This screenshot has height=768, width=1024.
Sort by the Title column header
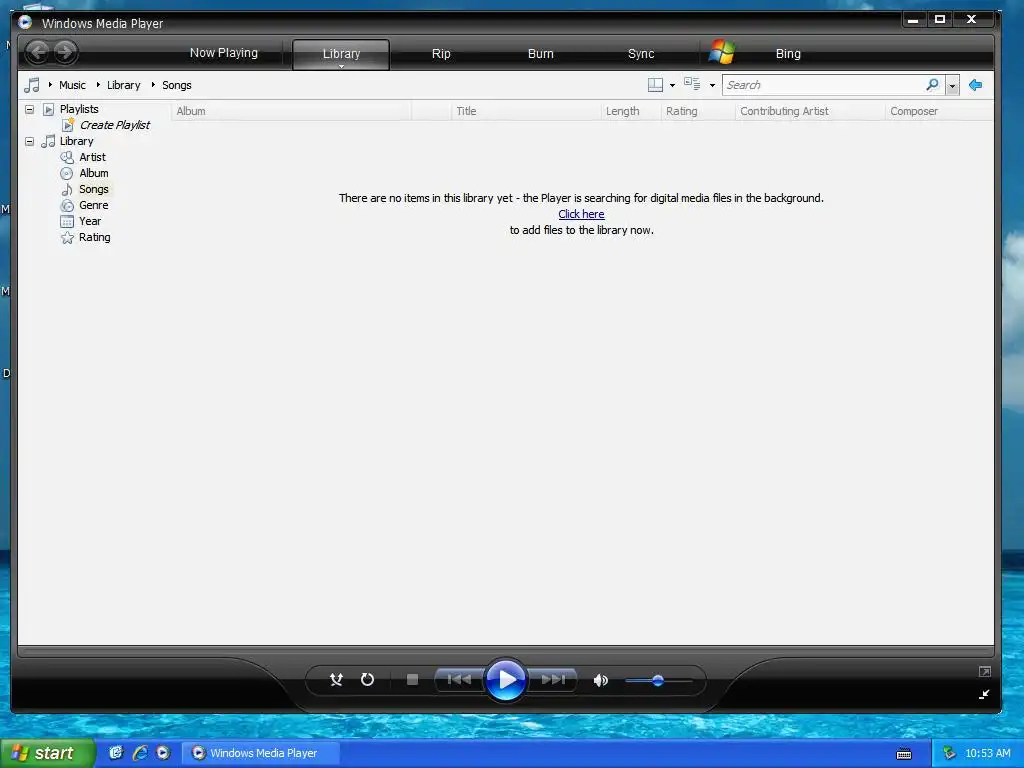(526, 111)
